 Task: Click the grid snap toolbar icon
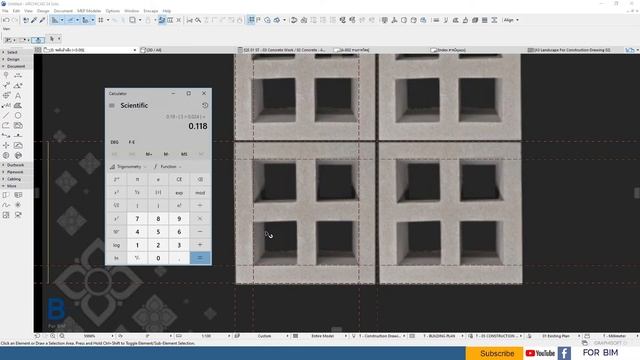(x=100, y=20)
